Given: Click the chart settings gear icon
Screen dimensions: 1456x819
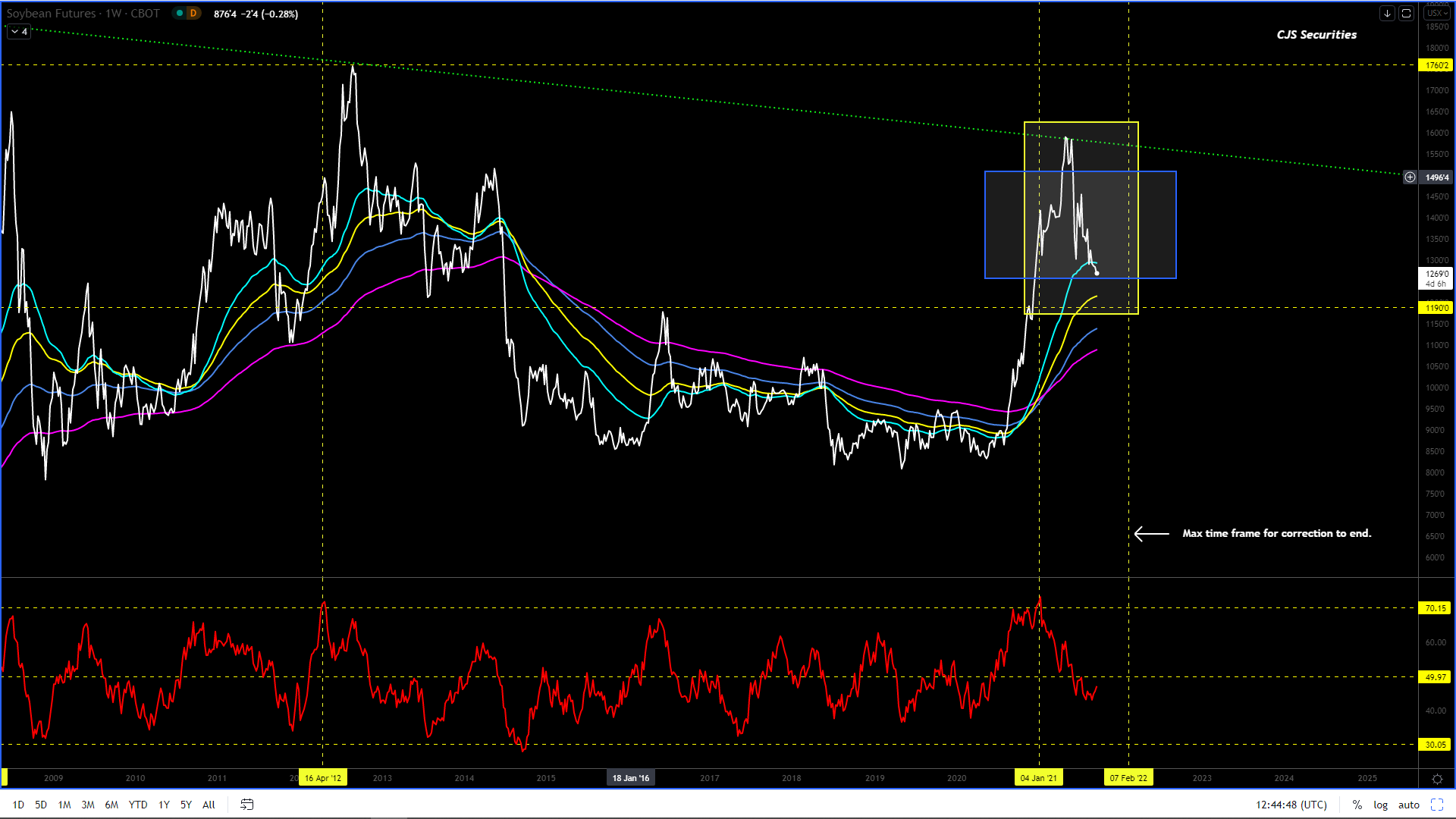Looking at the screenshot, I should (x=1437, y=779).
